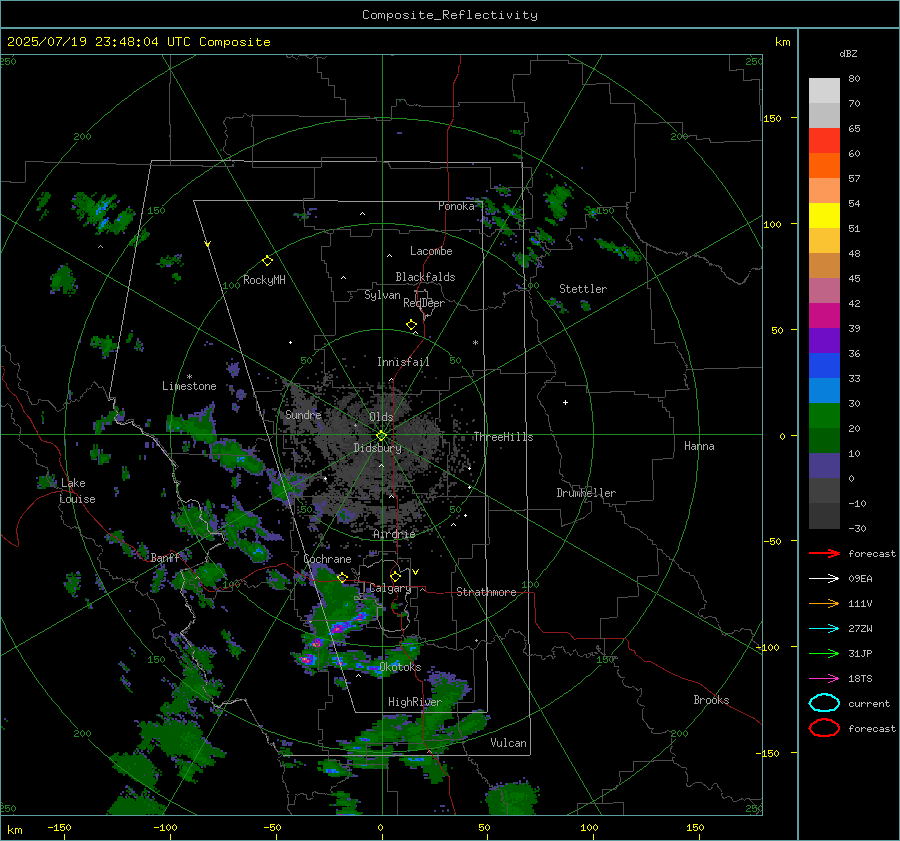Screen dimensions: 900x841
Task: Click the dBZ legend heading
Action: click(x=848, y=54)
